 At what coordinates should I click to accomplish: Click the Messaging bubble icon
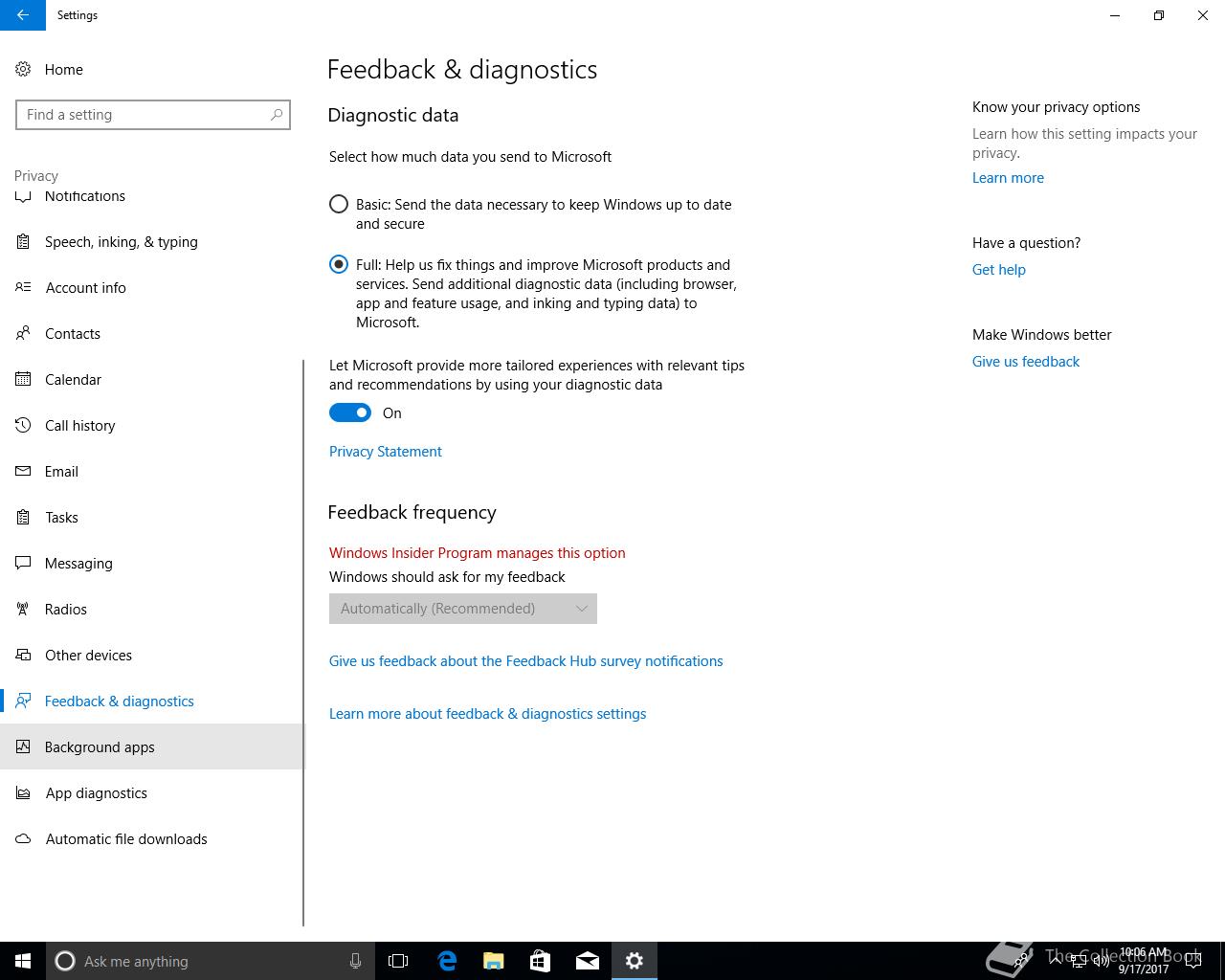click(x=23, y=564)
